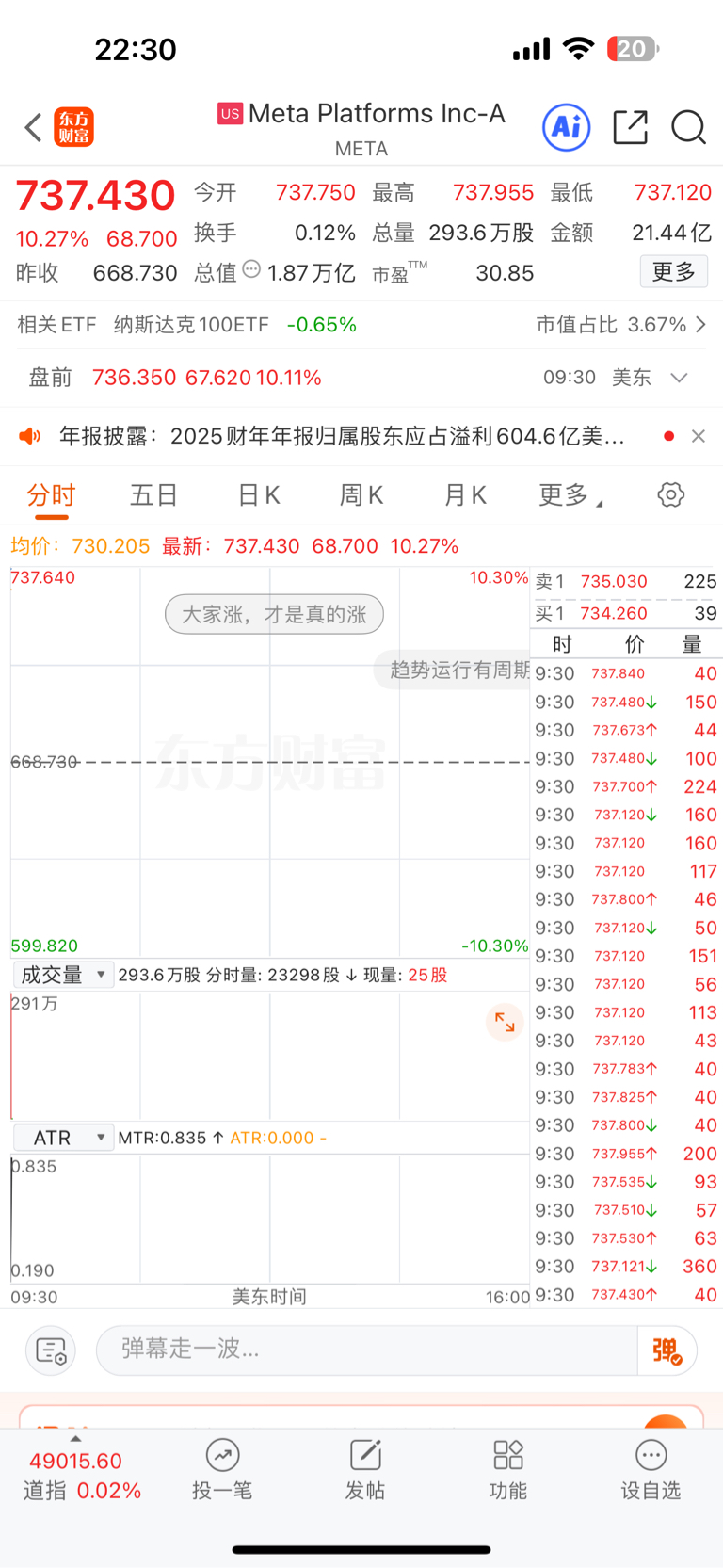Open the 成交量 indicator dropdown
This screenshot has height=1568, width=723.
(63, 976)
